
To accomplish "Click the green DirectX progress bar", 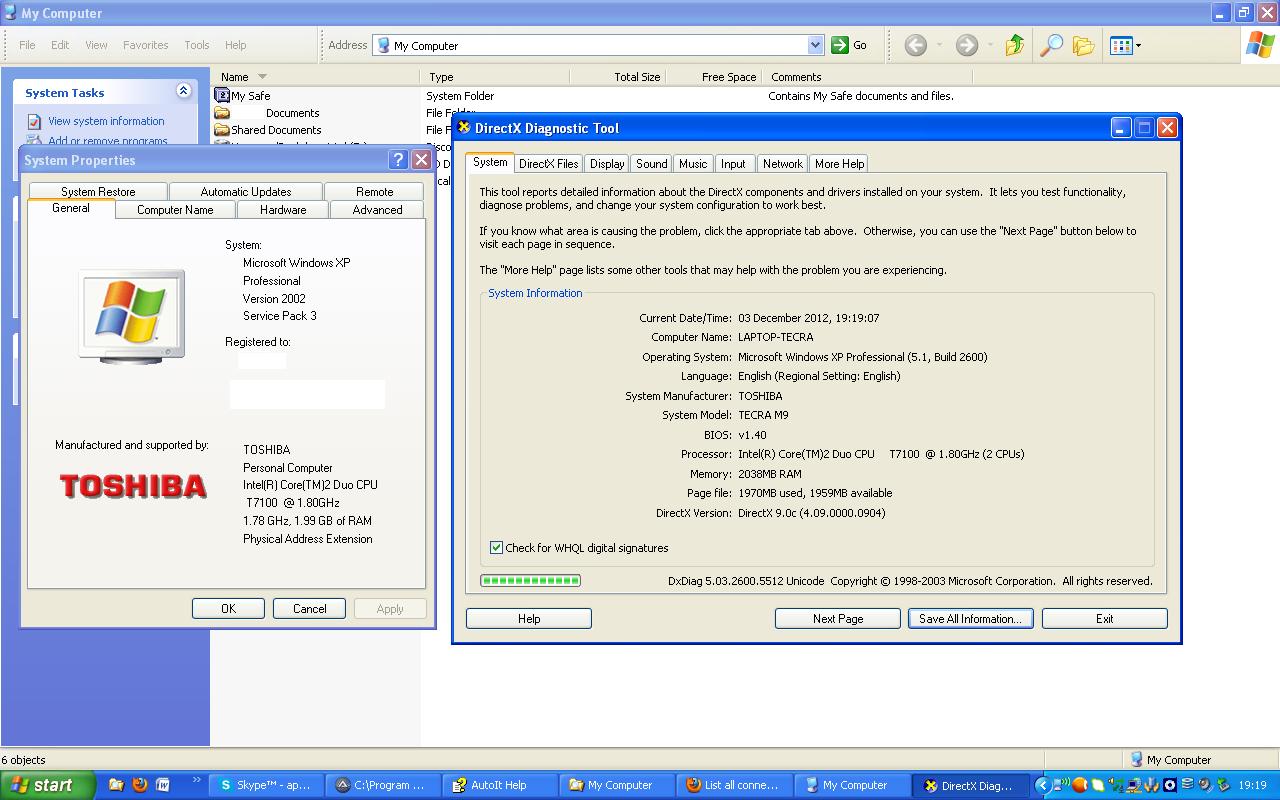I will 530,580.
